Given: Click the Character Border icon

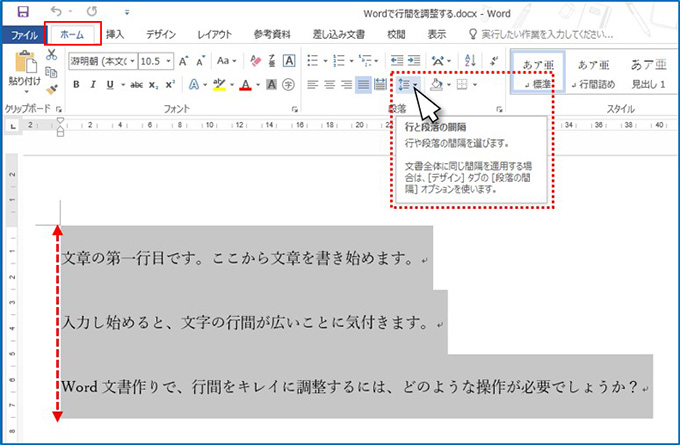Looking at the screenshot, I should (289, 61).
